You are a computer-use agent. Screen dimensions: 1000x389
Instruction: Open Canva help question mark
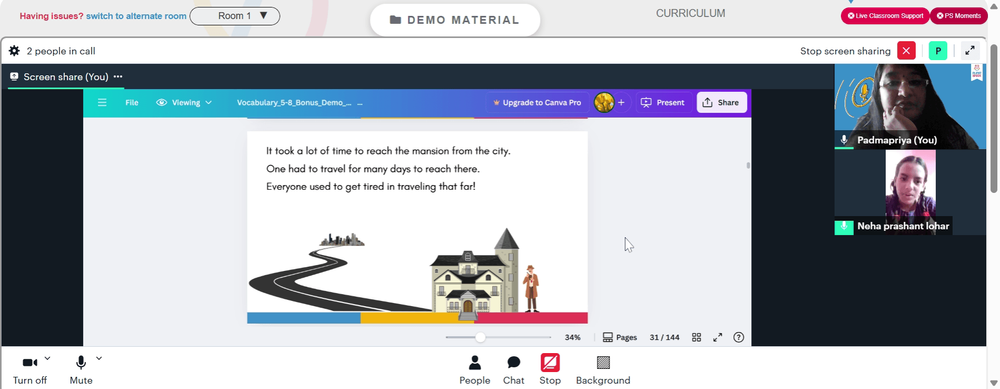click(x=739, y=337)
